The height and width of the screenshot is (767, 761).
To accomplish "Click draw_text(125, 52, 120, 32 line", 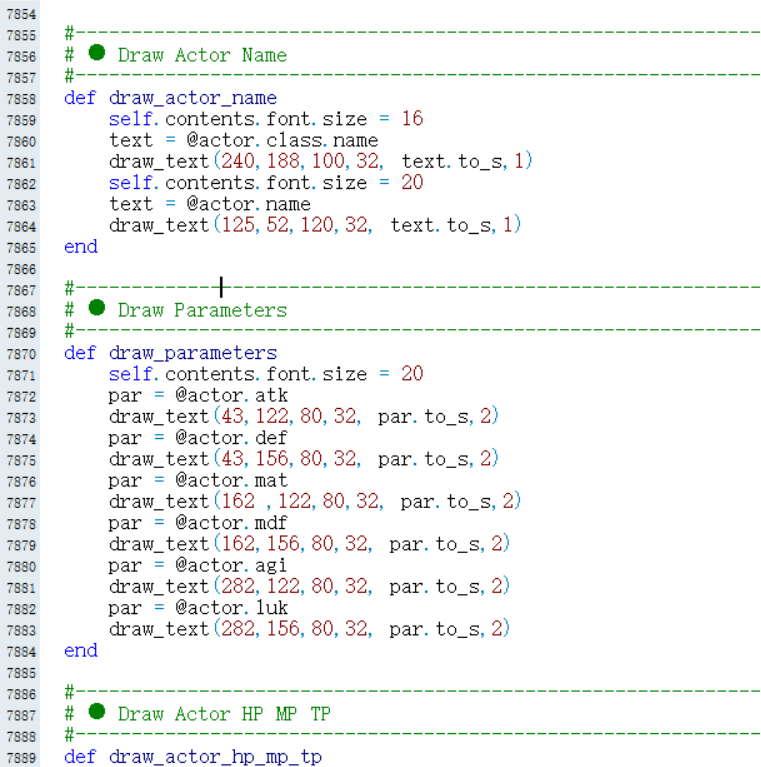I will coord(314,225).
